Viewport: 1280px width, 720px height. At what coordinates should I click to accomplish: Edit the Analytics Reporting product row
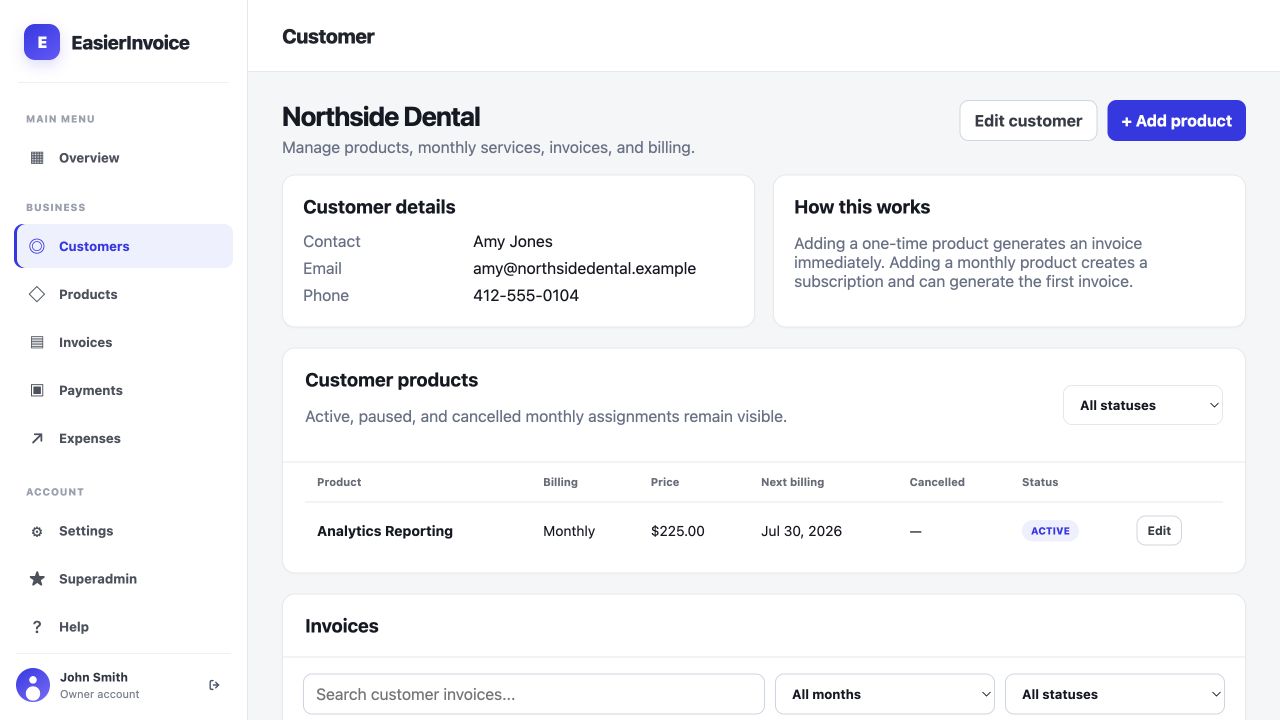[x=1159, y=531]
